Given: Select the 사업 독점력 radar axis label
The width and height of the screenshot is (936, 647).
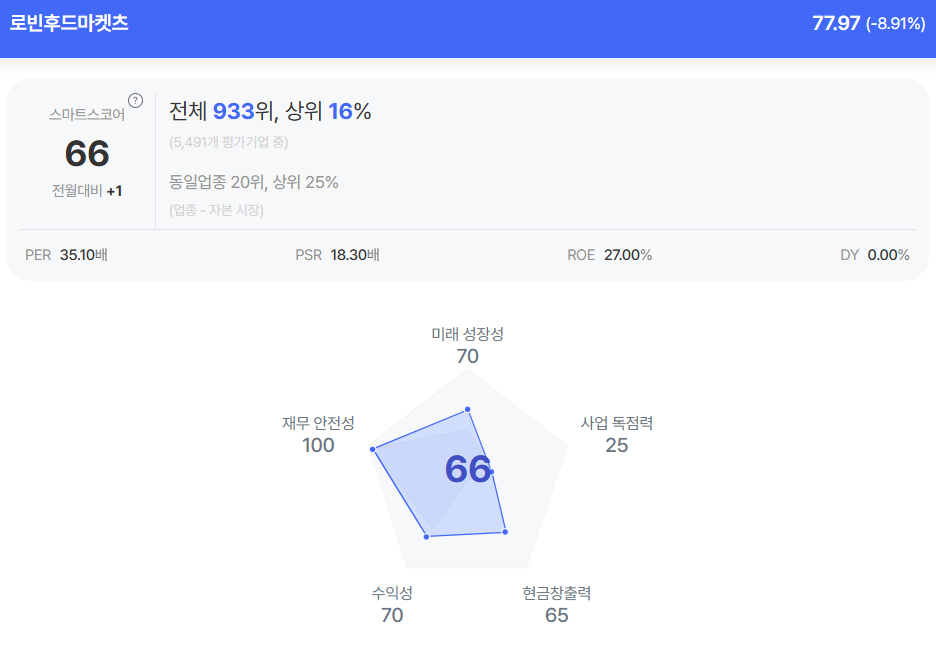Looking at the screenshot, I should (x=617, y=423).
